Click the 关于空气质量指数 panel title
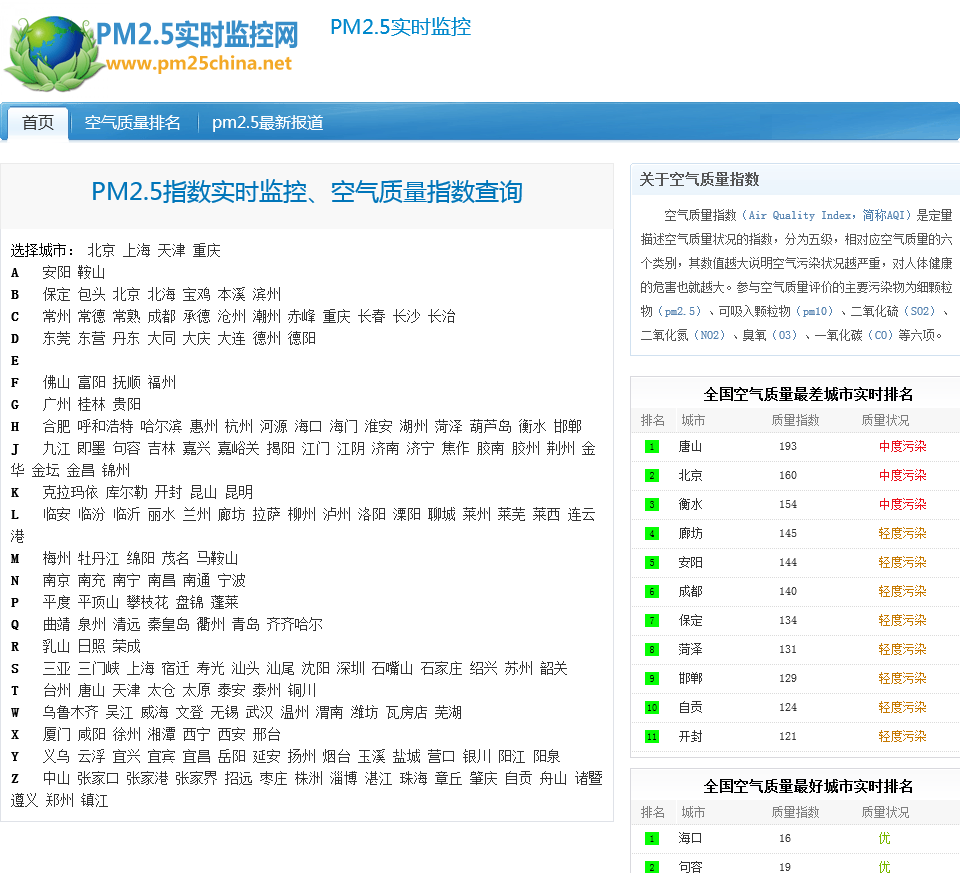 click(699, 180)
